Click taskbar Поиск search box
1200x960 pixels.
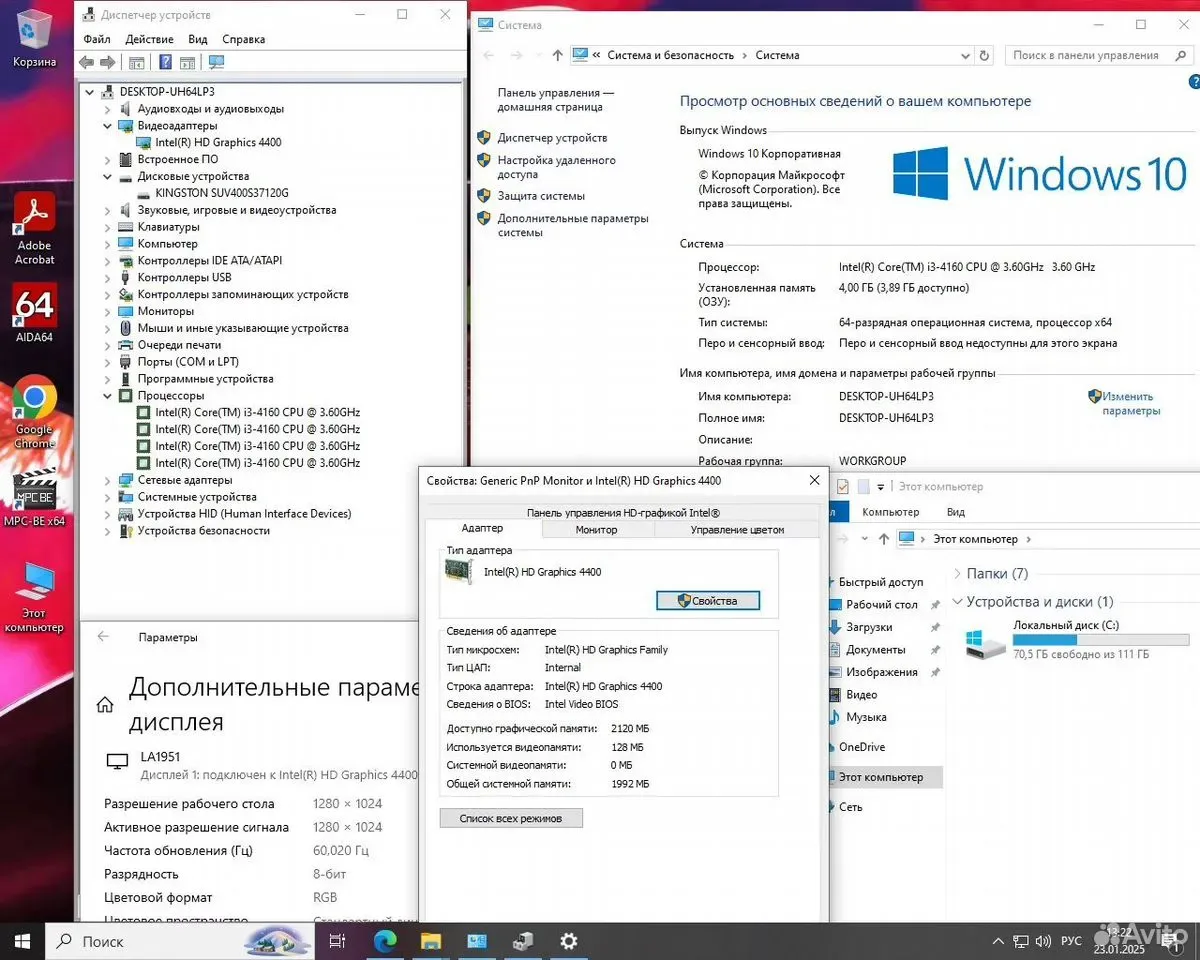tap(179, 941)
